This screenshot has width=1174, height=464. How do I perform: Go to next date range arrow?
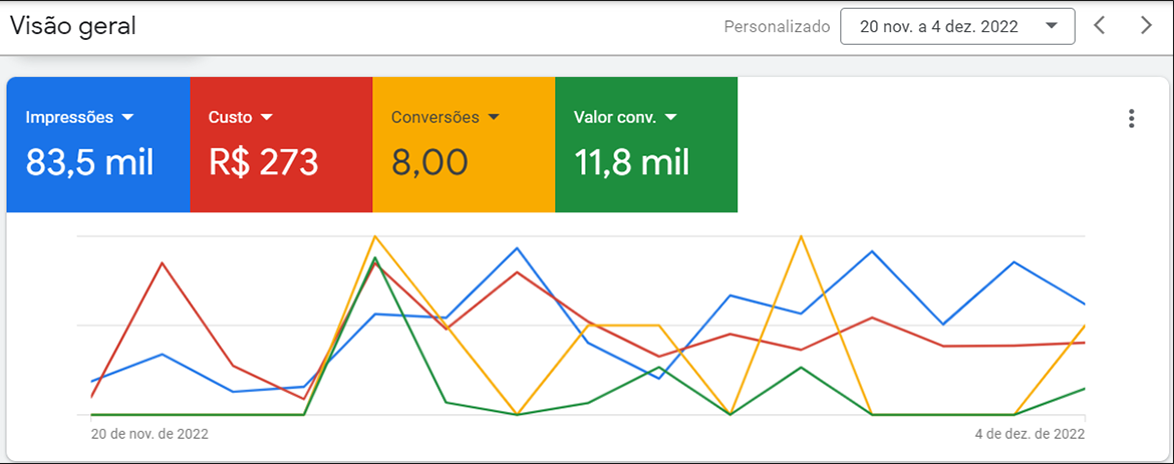tap(1146, 26)
